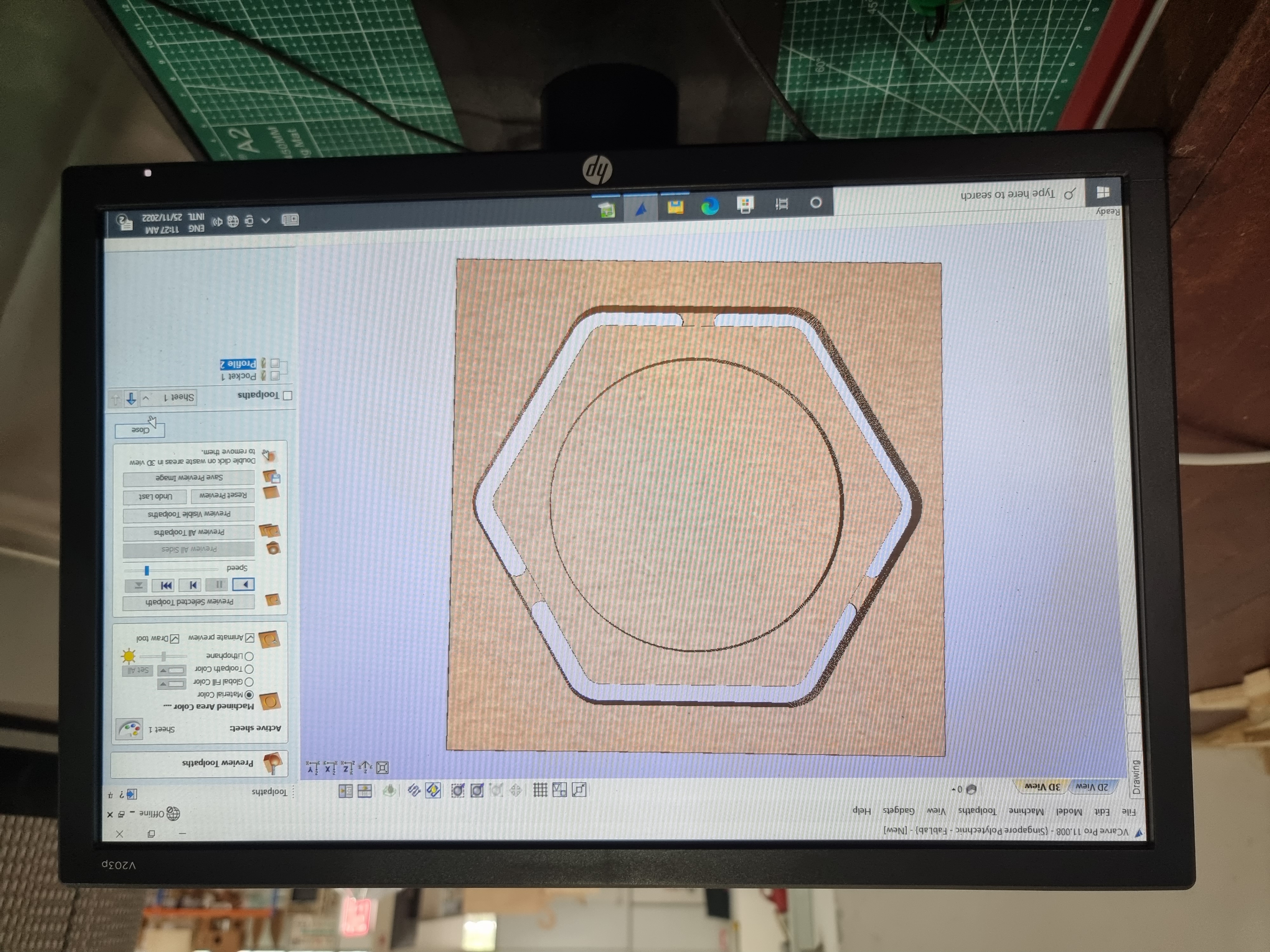Click the isometric view icon
This screenshot has height=952, width=1270.
pos(365,767)
